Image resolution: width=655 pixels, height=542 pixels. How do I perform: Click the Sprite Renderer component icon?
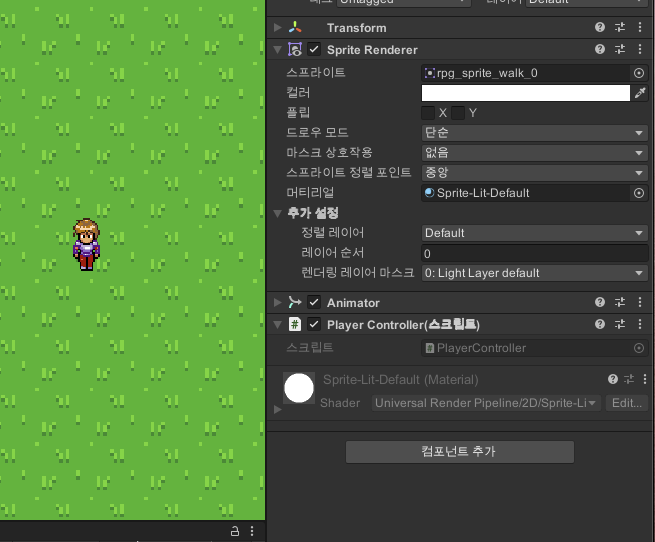pos(295,50)
